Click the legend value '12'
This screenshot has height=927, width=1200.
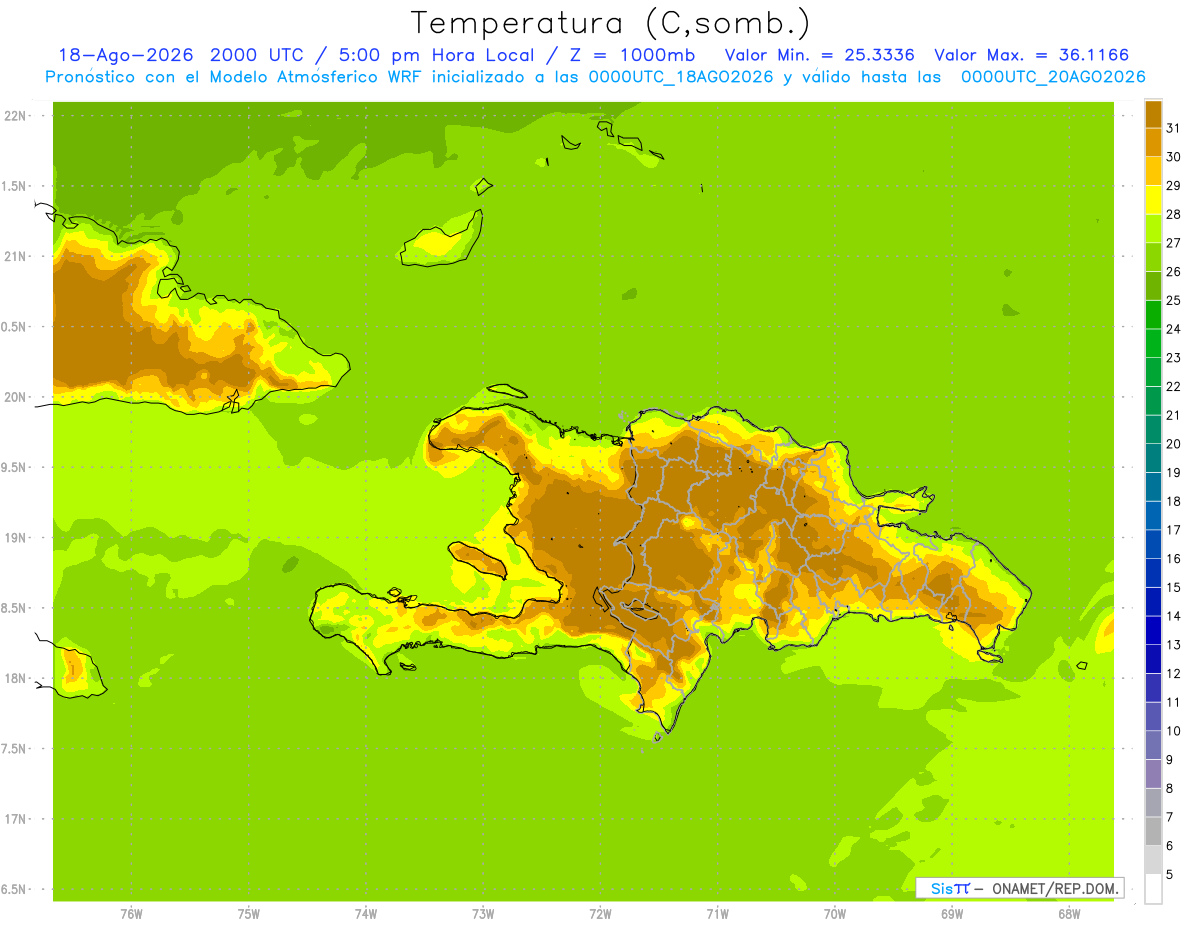[1173, 673]
